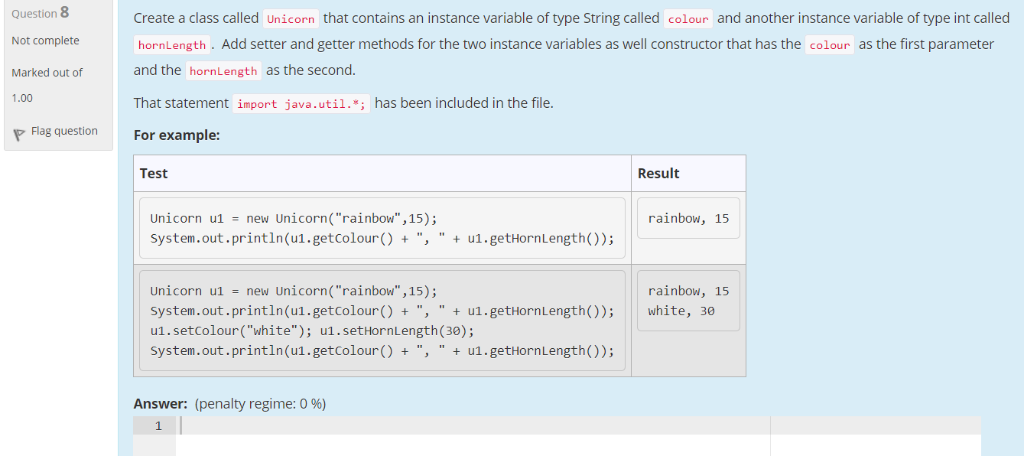Click the hornLength code tag before 'Add setter'
This screenshot has height=456, width=1024.
coord(172,45)
